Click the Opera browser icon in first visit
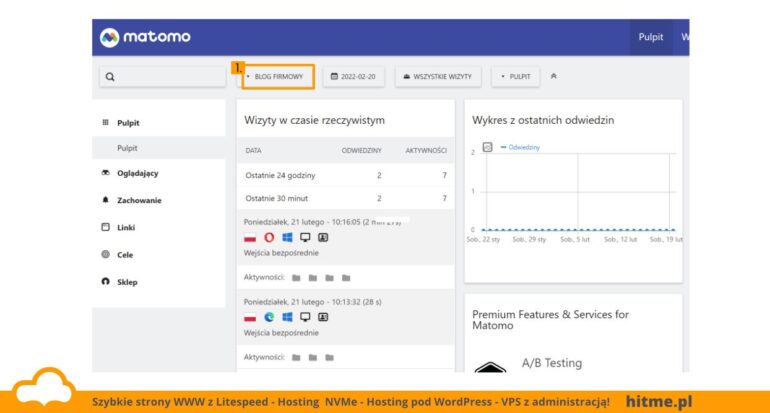The image size is (770, 413). [x=269, y=238]
